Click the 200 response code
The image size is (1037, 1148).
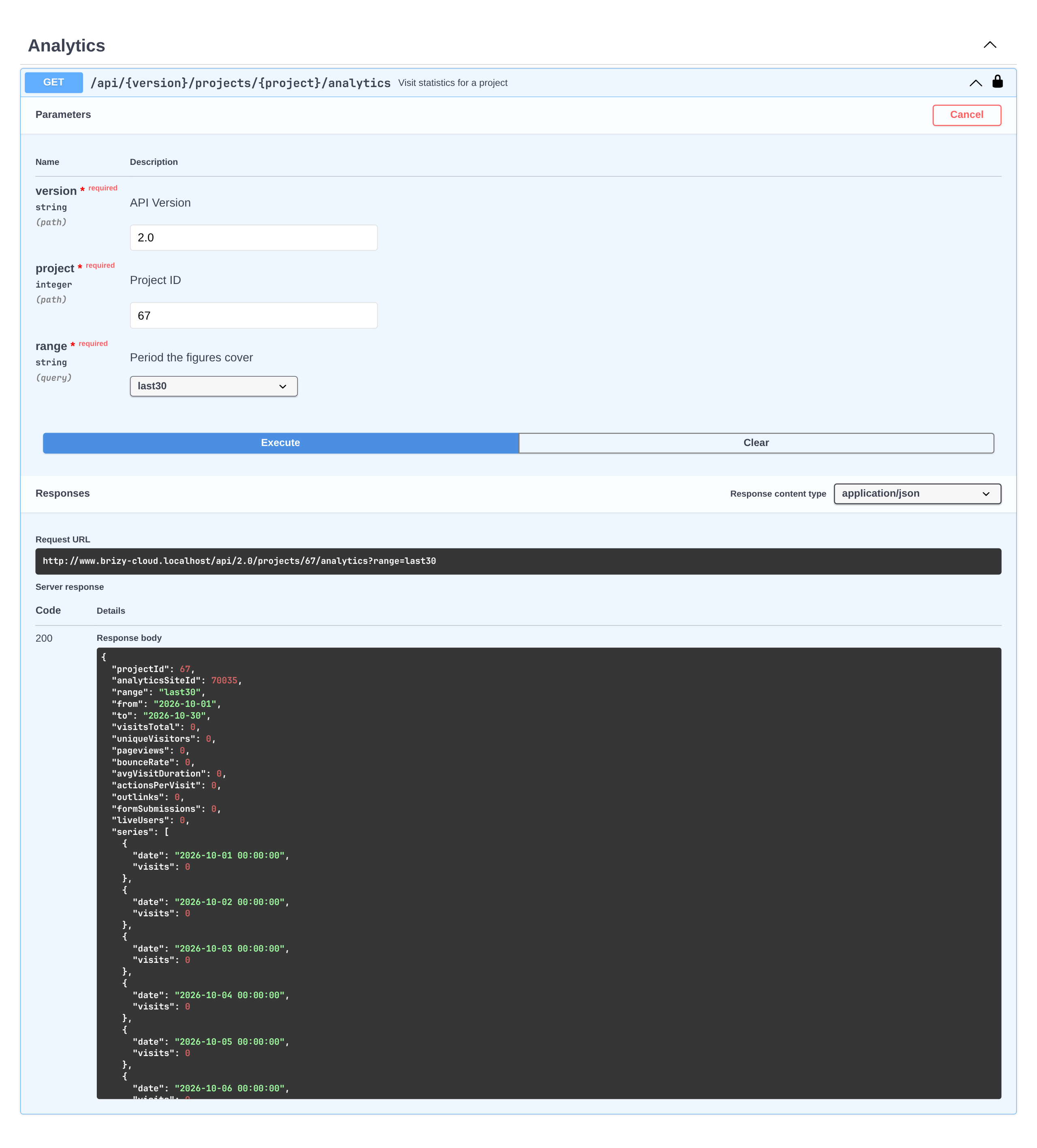pyautogui.click(x=44, y=638)
